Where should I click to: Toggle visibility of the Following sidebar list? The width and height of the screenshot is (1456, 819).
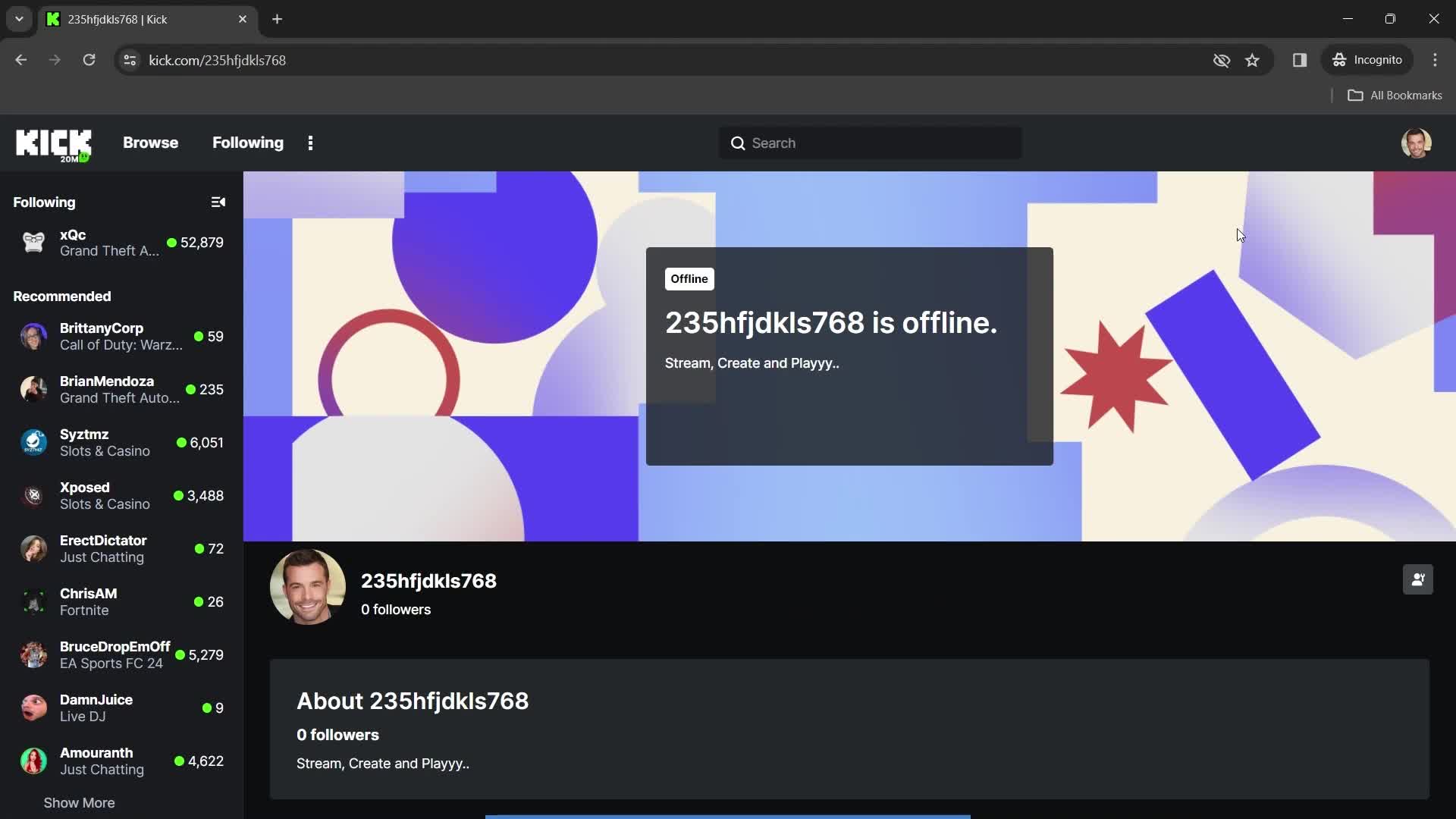click(x=218, y=202)
